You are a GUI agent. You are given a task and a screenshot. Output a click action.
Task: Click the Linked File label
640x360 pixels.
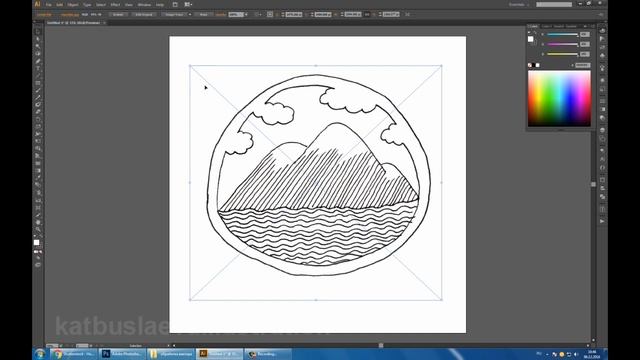(44, 14)
